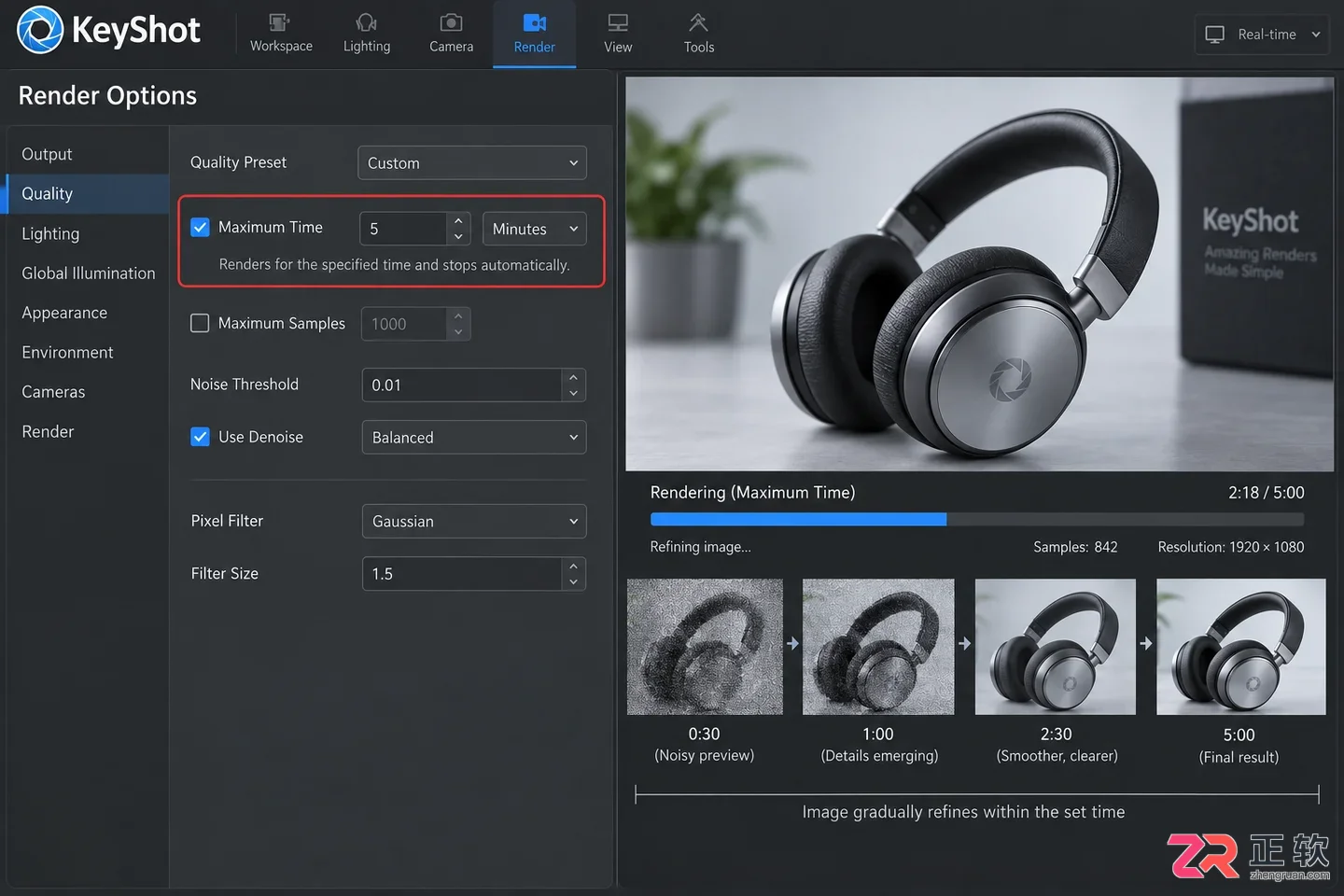Image resolution: width=1344 pixels, height=896 pixels.
Task: Increase Maximum Time with up arrow
Action: (x=458, y=221)
